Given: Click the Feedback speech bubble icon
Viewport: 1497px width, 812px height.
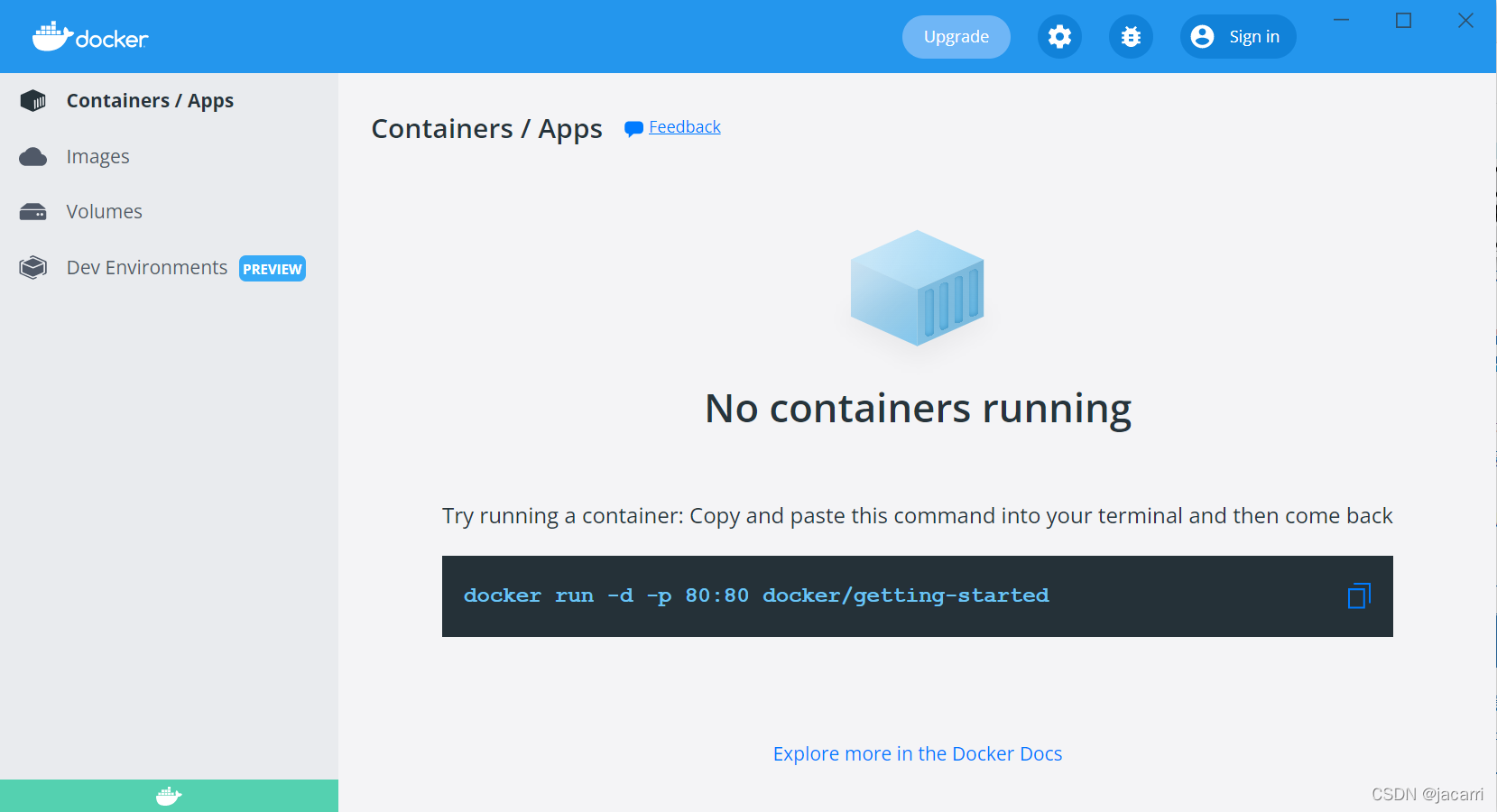Looking at the screenshot, I should (x=633, y=129).
